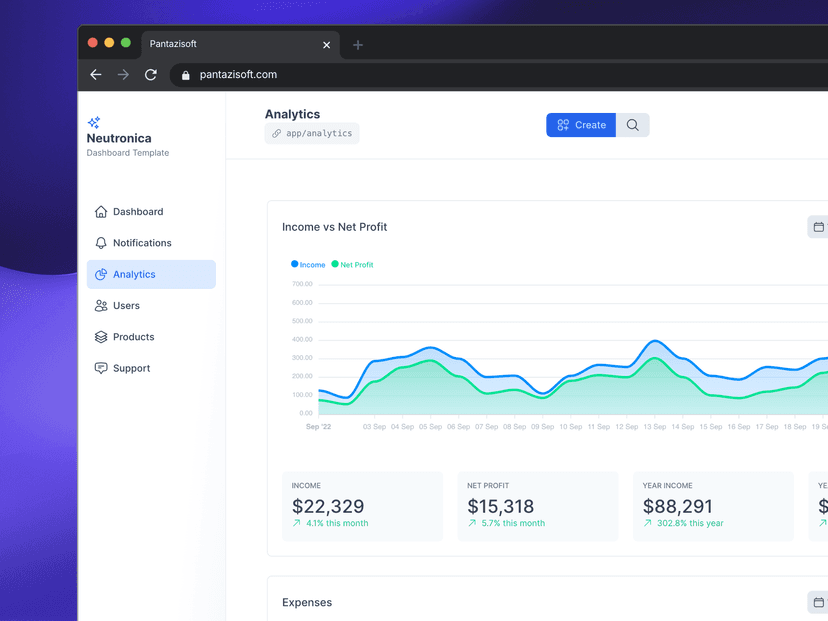Click the Neutronica sparkle logo
Image resolution: width=828 pixels, height=621 pixels.
[94, 123]
